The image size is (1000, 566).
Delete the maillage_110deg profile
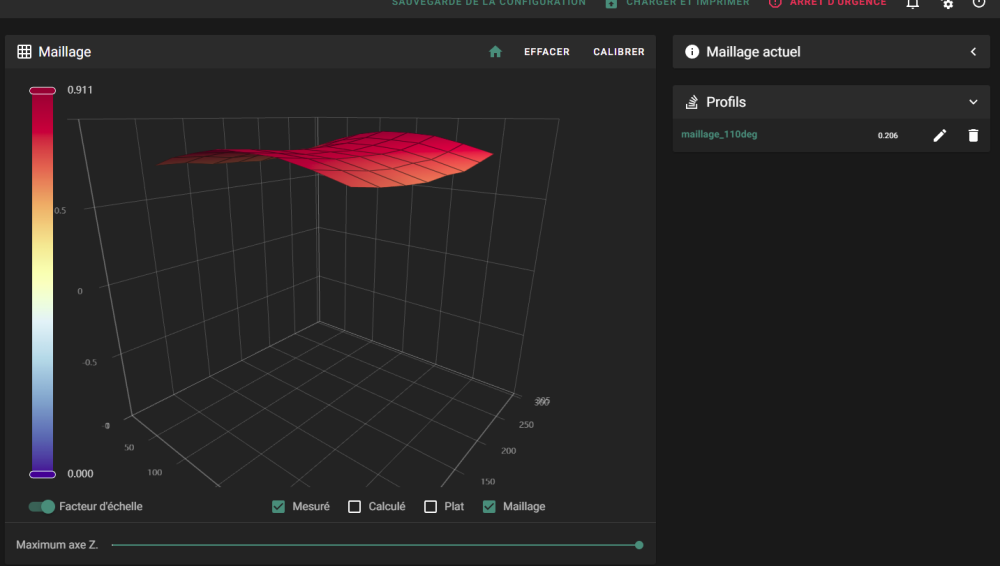click(973, 135)
